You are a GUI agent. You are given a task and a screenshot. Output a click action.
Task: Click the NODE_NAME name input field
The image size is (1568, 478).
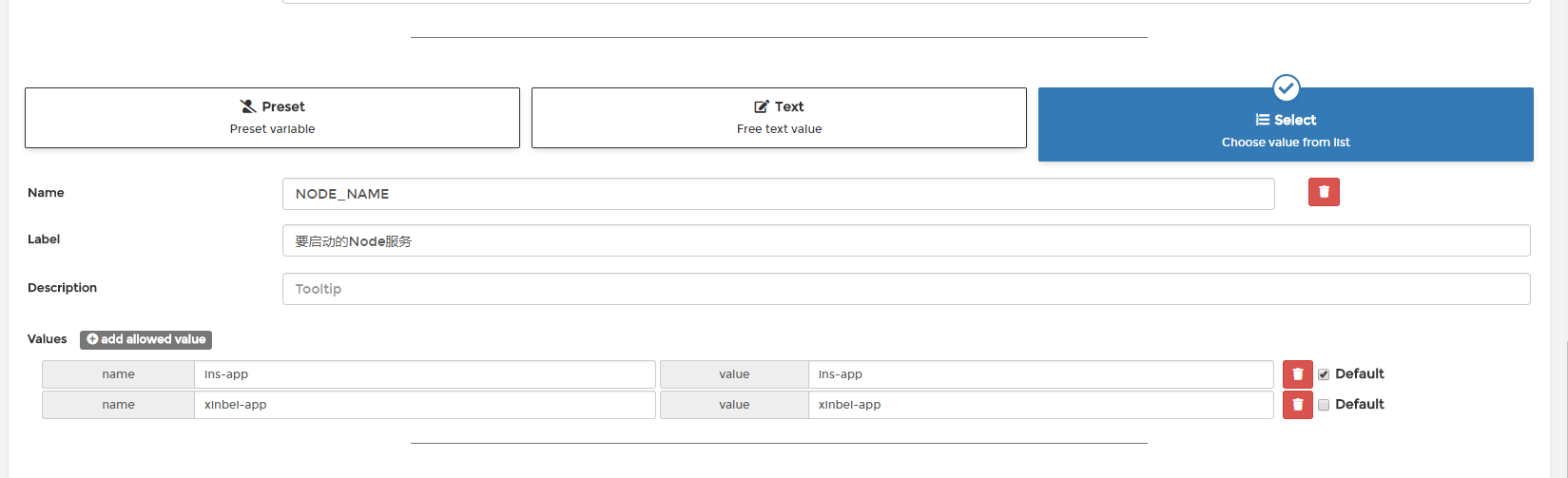(x=778, y=194)
